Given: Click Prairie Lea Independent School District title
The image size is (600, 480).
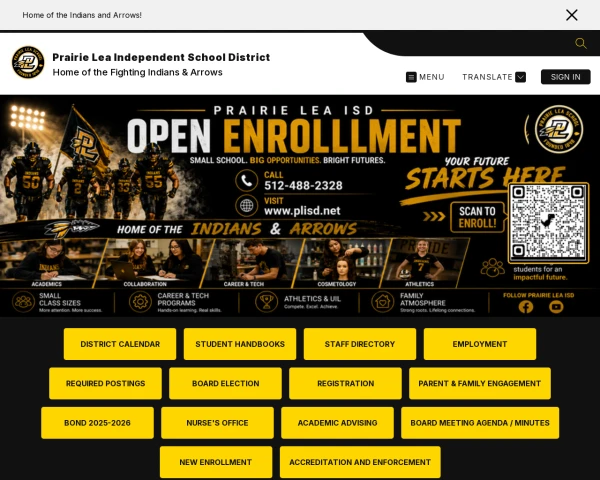Looking at the screenshot, I should click(161, 57).
